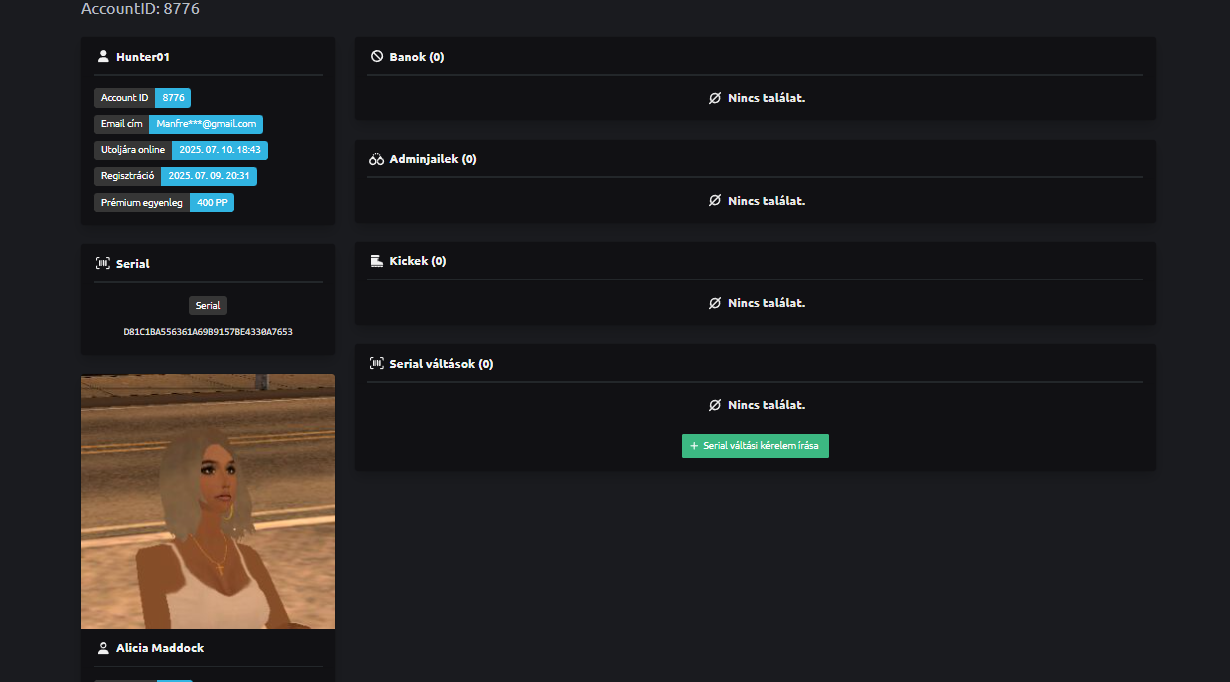Click the ban icon next to Banok
Image resolution: width=1230 pixels, height=682 pixels.
(377, 57)
